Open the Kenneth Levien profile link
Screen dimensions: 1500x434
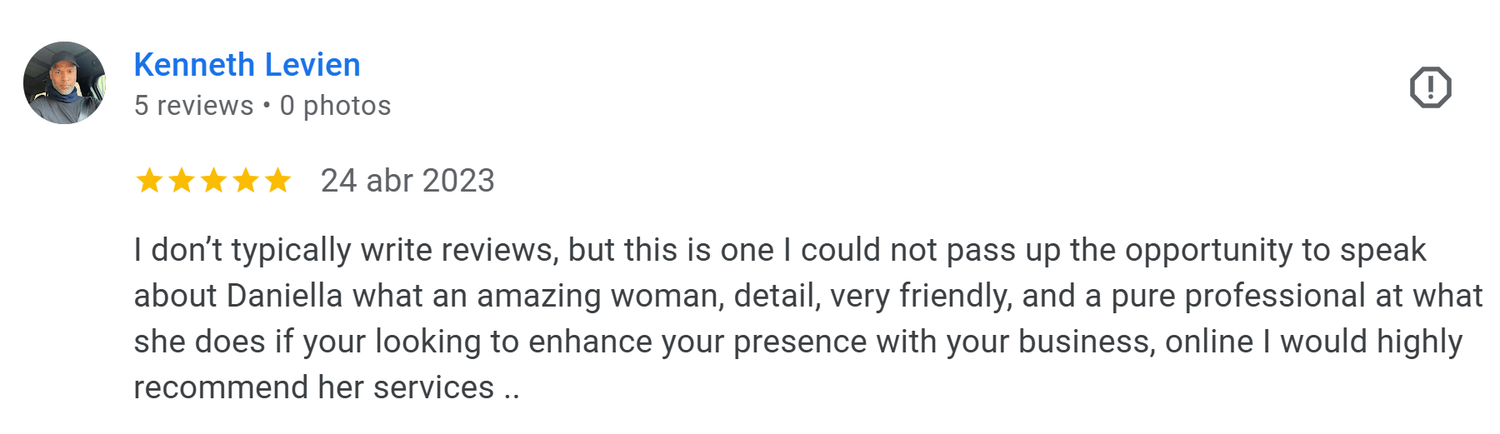247,65
